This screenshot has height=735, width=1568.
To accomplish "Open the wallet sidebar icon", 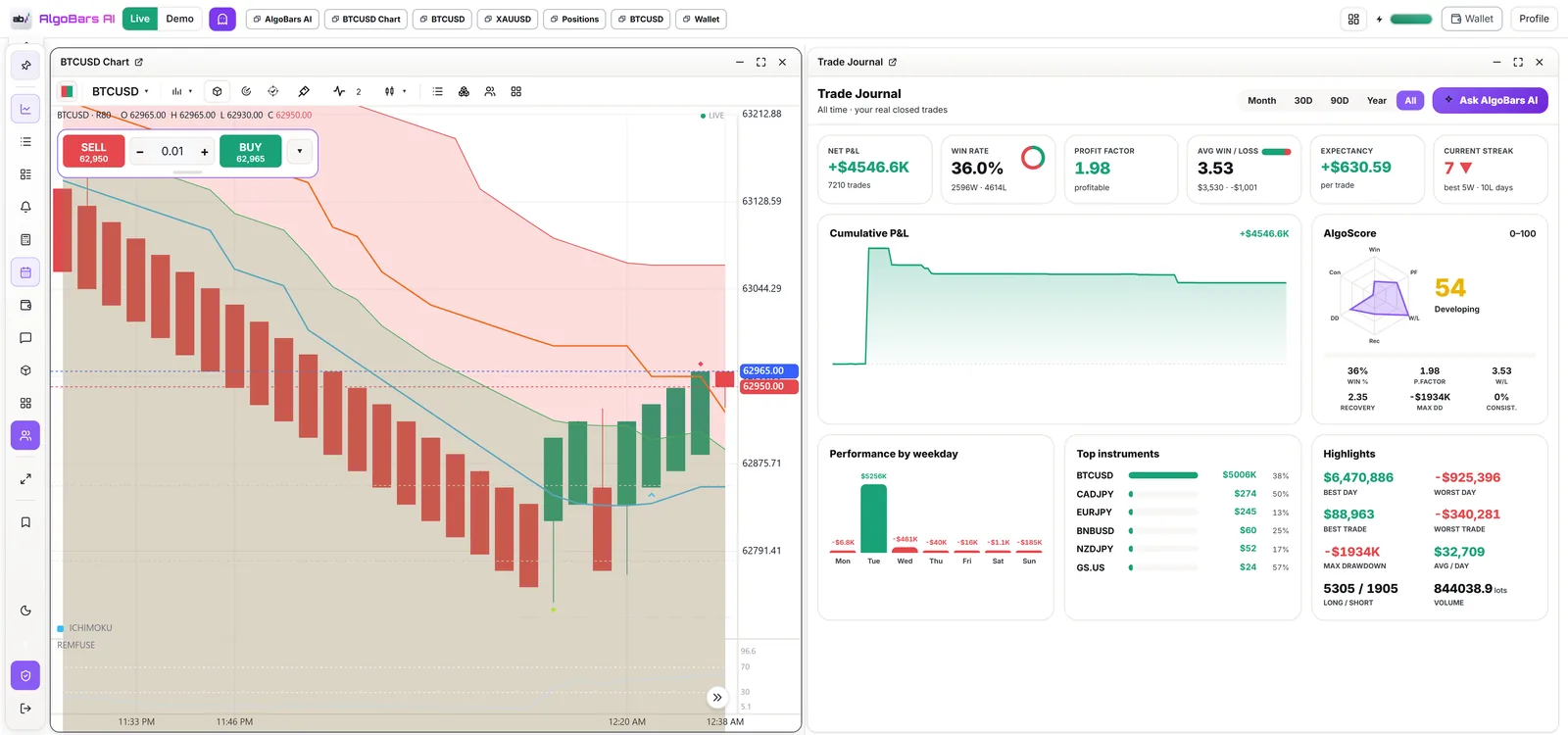I will pyautogui.click(x=25, y=305).
